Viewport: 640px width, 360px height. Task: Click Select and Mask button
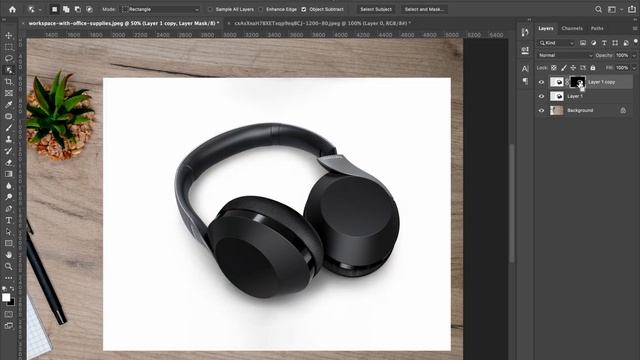click(x=424, y=9)
